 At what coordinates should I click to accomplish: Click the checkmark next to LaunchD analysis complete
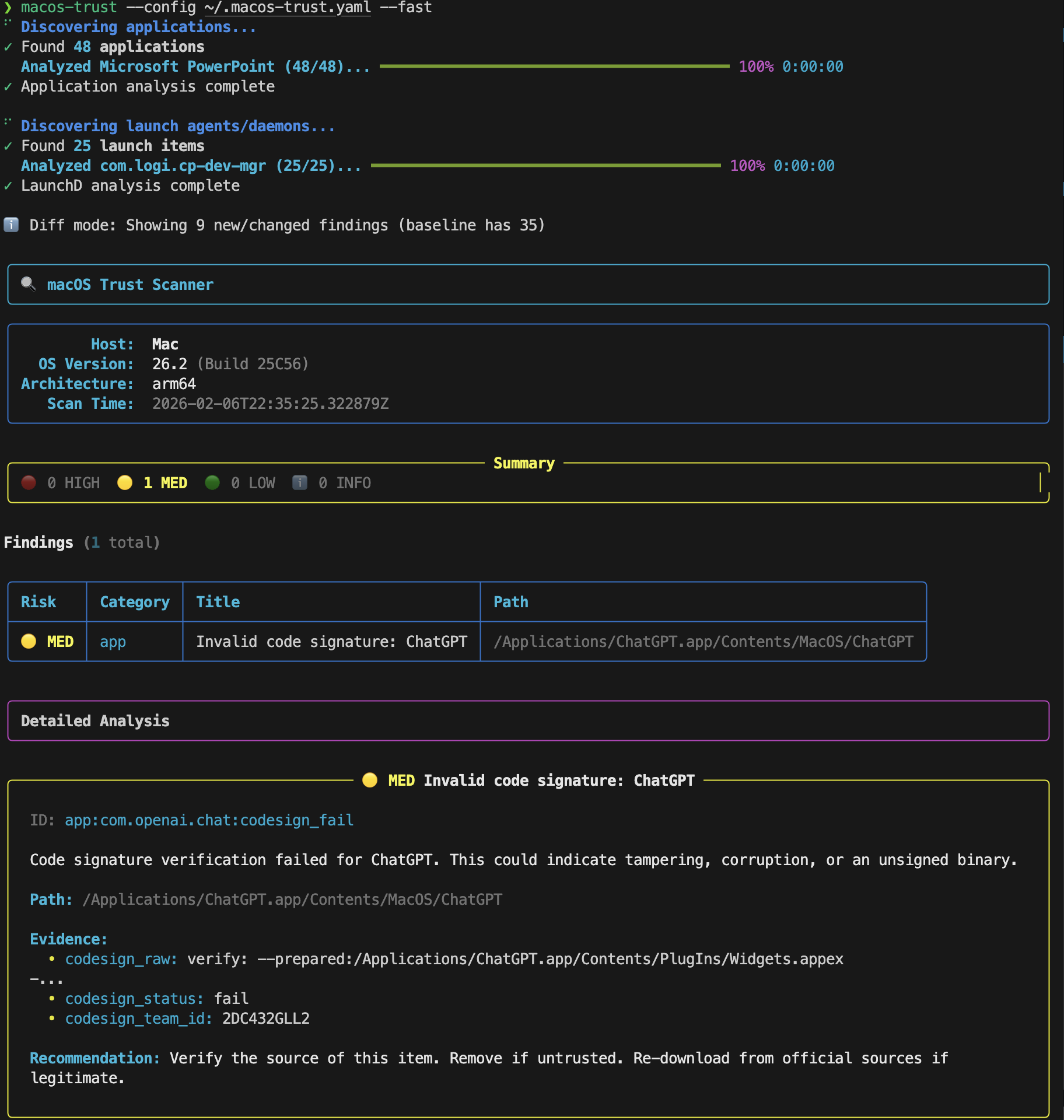tap(8, 185)
